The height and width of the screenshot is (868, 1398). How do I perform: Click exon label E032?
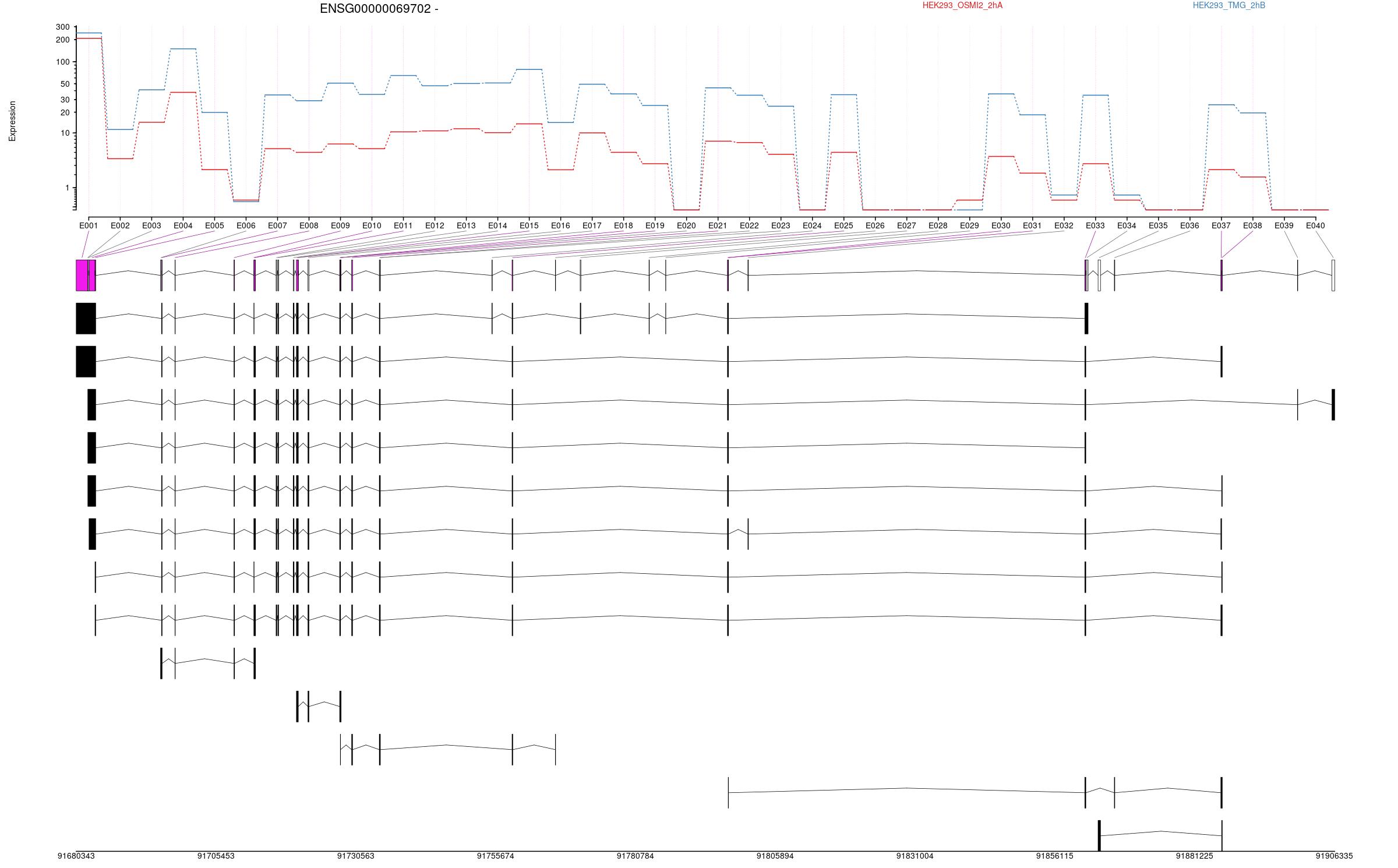pyautogui.click(x=1064, y=225)
